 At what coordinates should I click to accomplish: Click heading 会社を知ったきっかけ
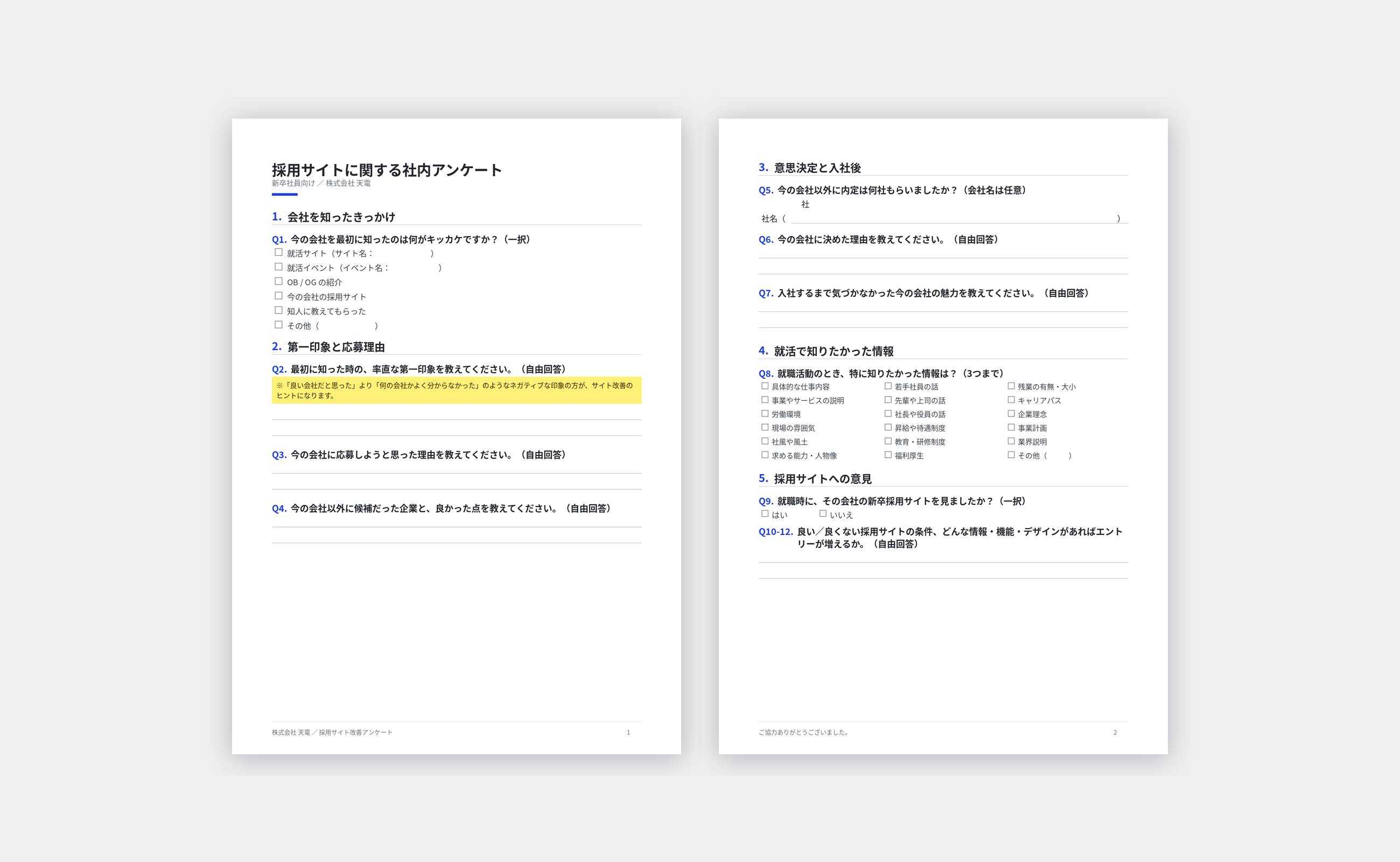click(x=341, y=217)
